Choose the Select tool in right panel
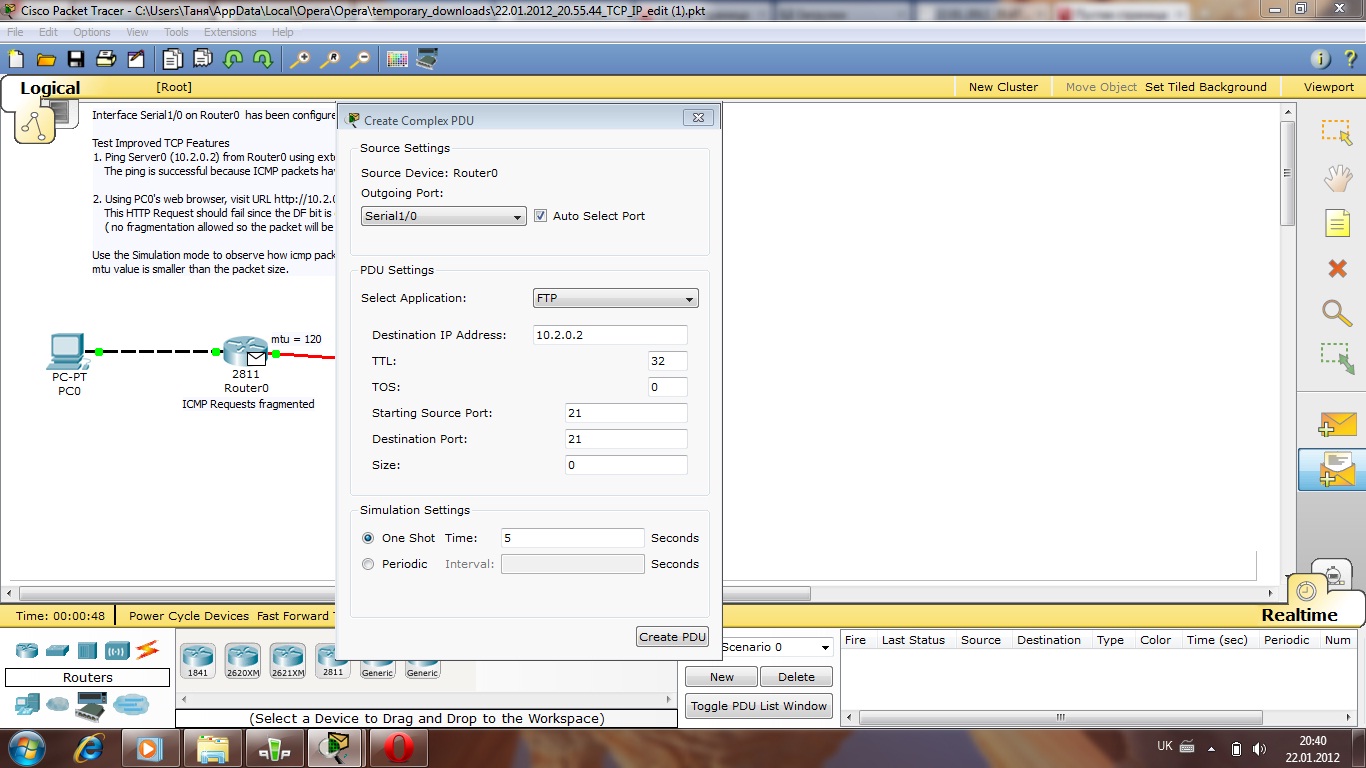Screen dimensions: 1366x768 pyautogui.click(x=1337, y=132)
